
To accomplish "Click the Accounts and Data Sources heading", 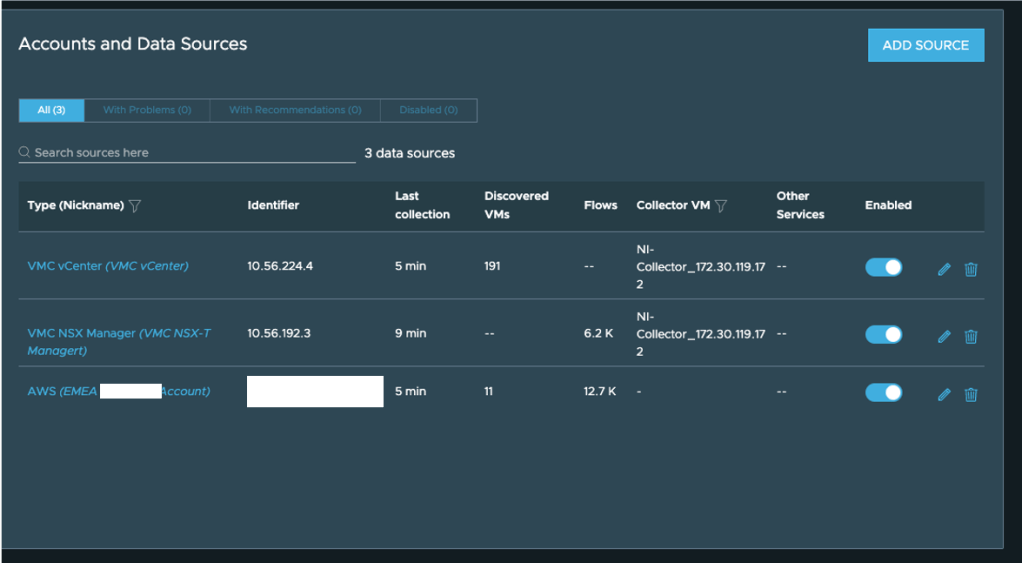I will pyautogui.click(x=133, y=44).
